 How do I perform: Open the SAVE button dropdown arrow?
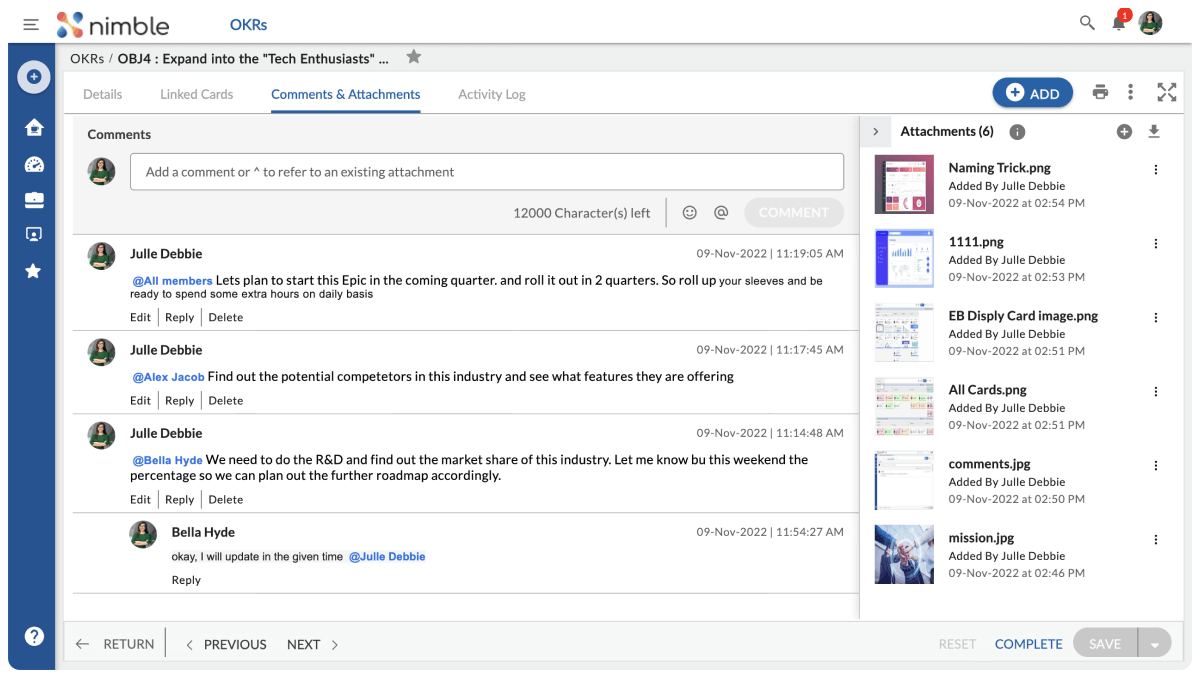1157,643
